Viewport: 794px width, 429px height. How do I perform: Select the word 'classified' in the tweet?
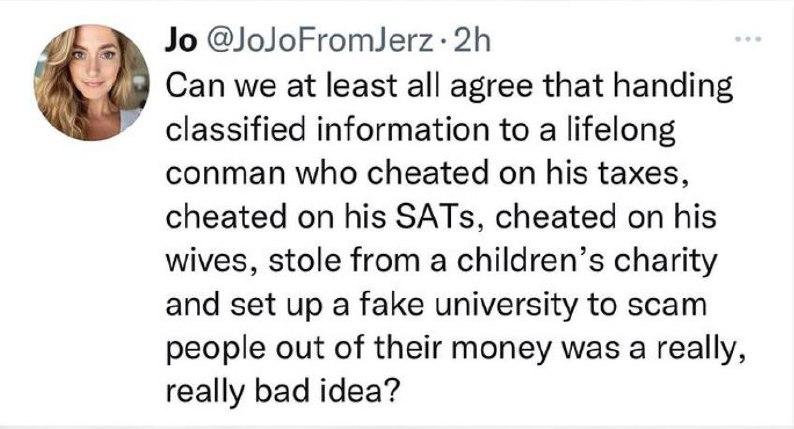coord(236,130)
